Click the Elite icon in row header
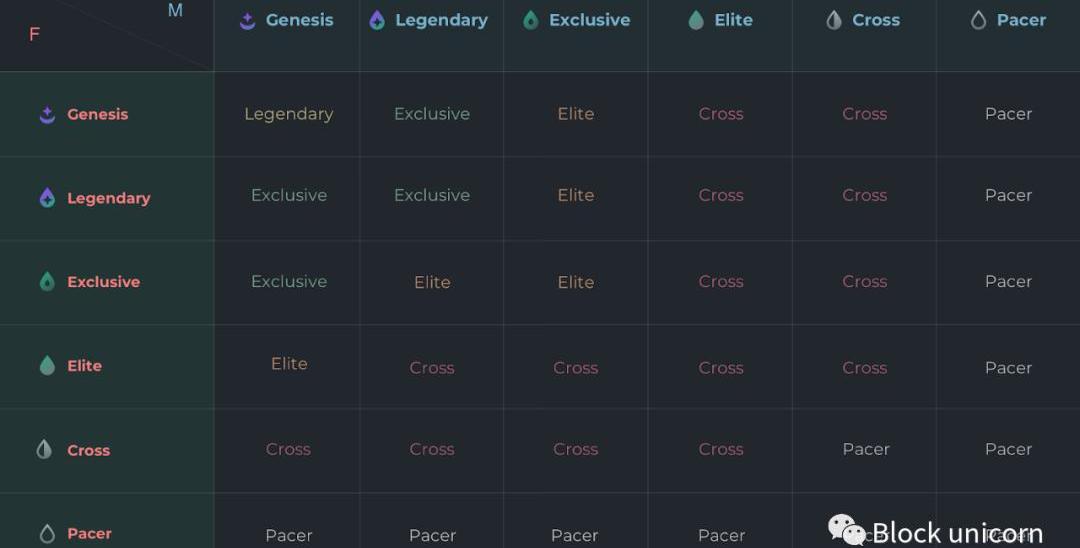 pyautogui.click(x=47, y=365)
